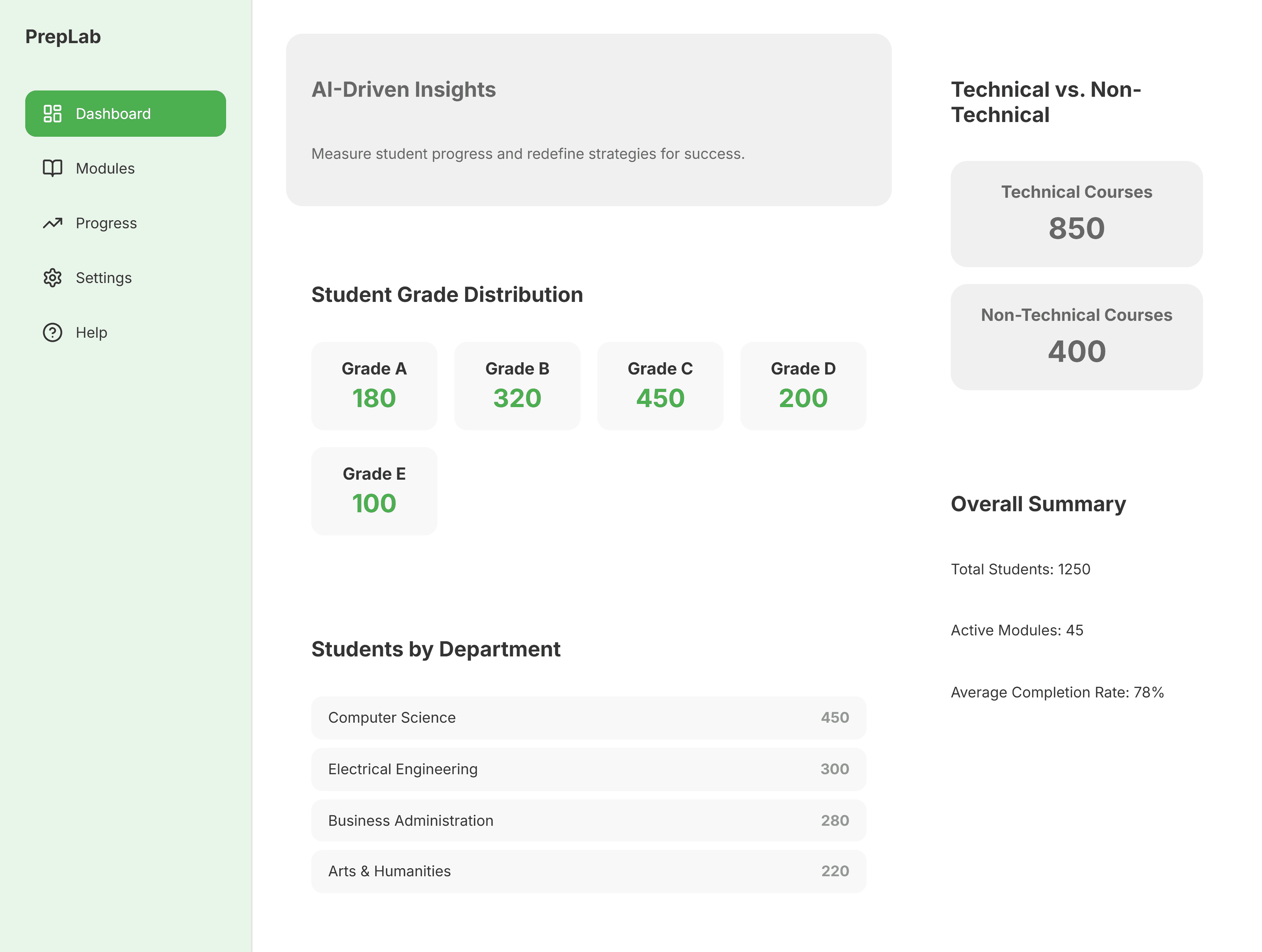Image resolution: width=1262 pixels, height=952 pixels.
Task: Select the Grade A card
Action: (x=374, y=386)
